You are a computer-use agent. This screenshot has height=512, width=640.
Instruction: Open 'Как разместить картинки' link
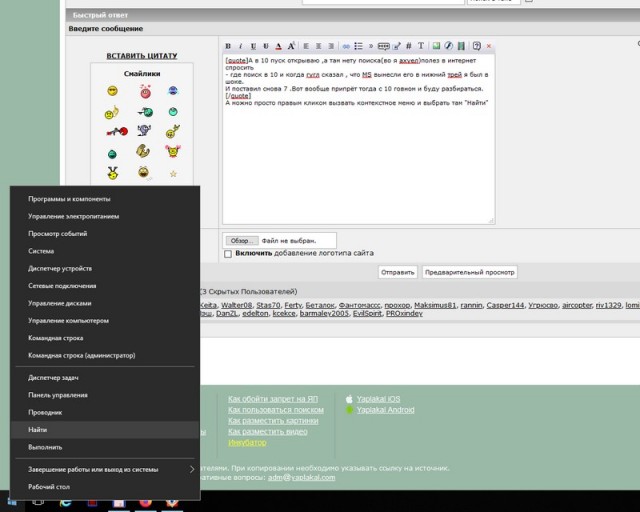point(273,421)
